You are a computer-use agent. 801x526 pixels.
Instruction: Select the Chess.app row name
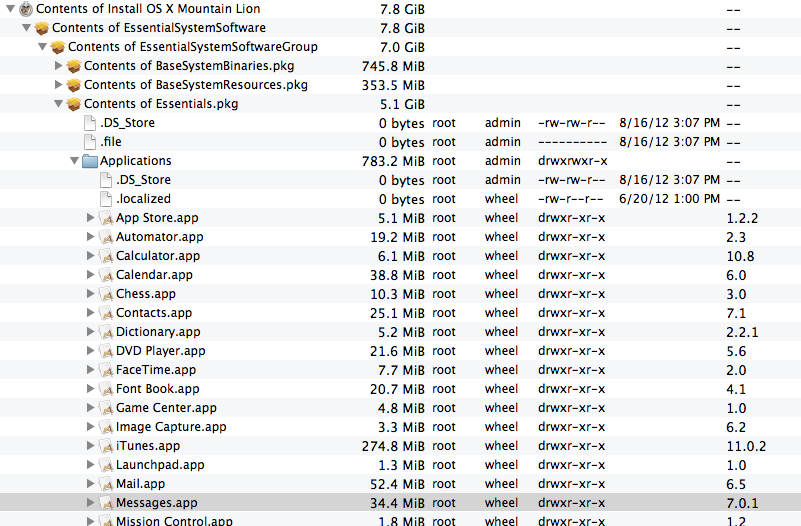(x=146, y=294)
